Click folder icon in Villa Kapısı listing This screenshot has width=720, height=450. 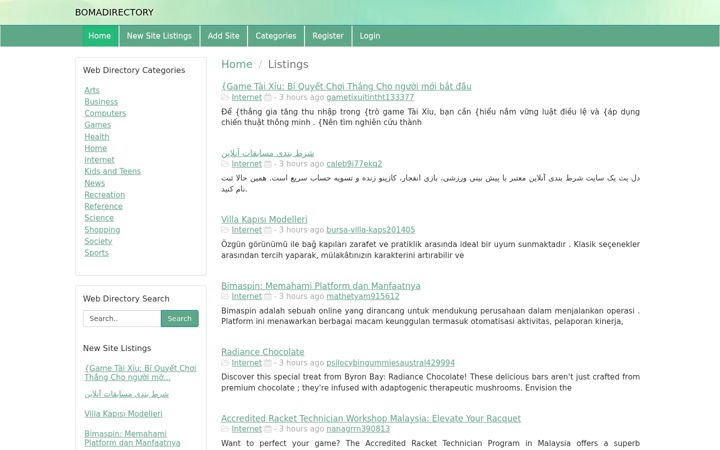pos(225,230)
